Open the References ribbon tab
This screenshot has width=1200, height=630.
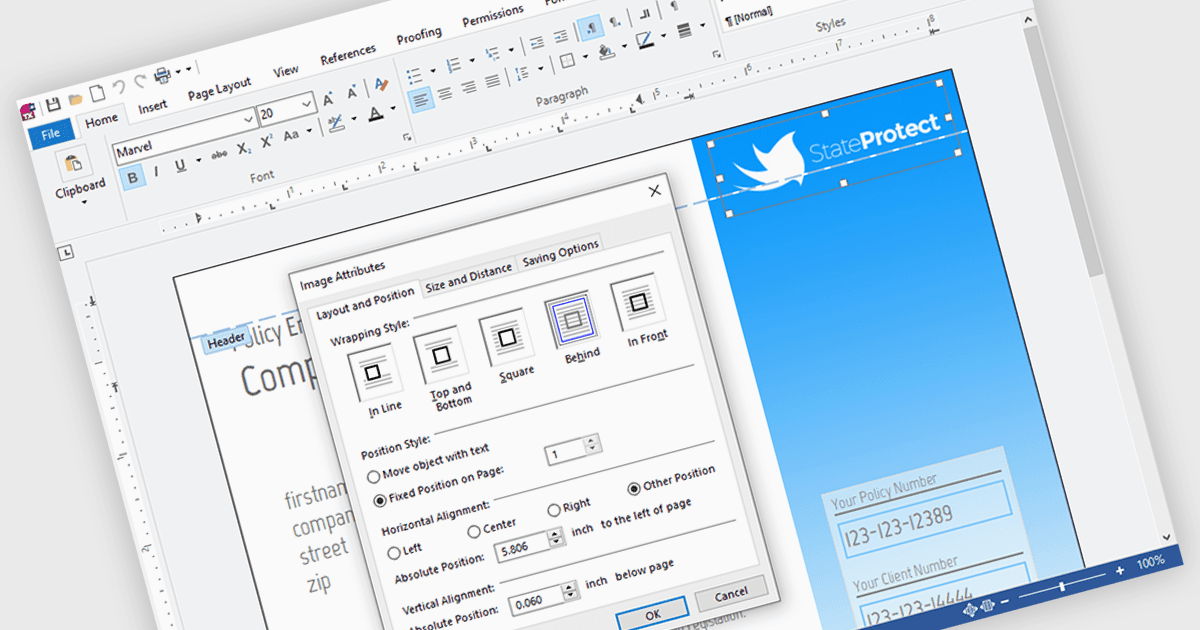coord(348,55)
